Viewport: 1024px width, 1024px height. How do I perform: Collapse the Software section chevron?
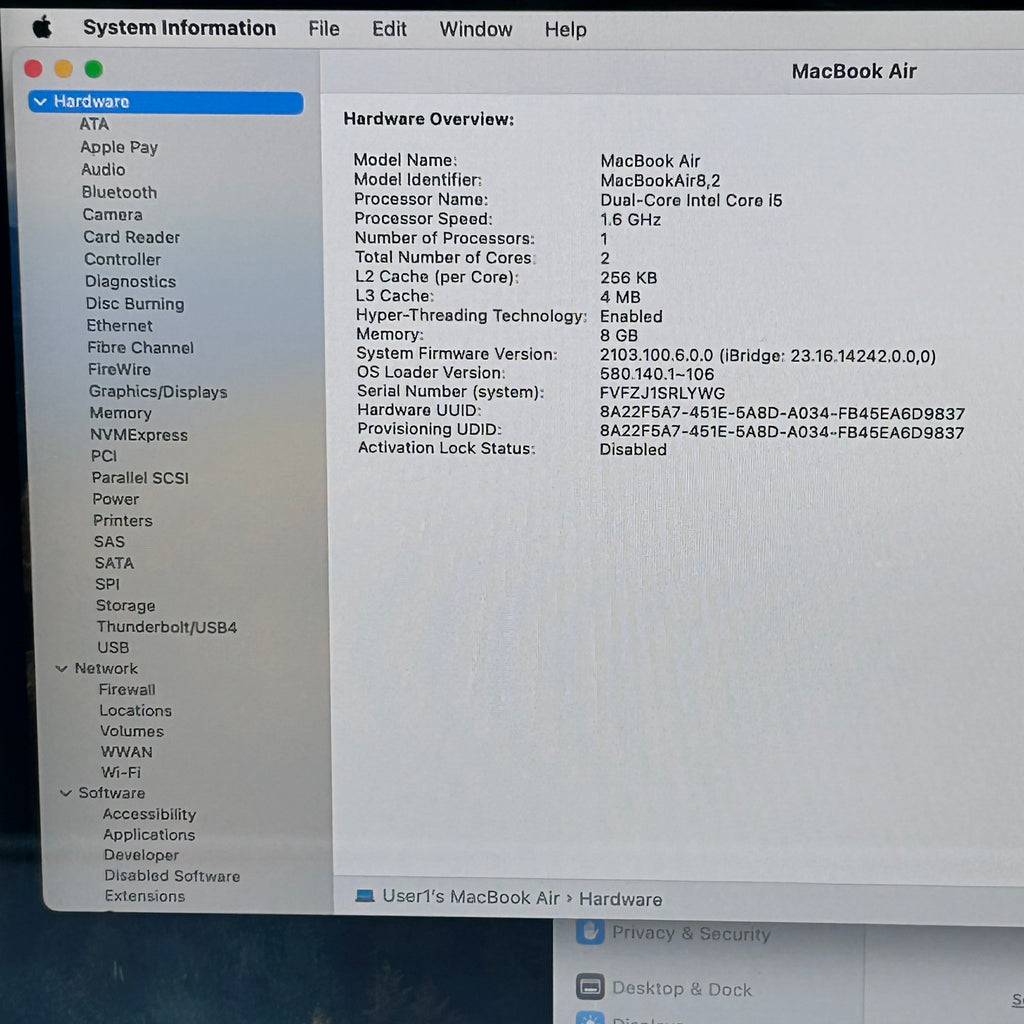coord(65,793)
